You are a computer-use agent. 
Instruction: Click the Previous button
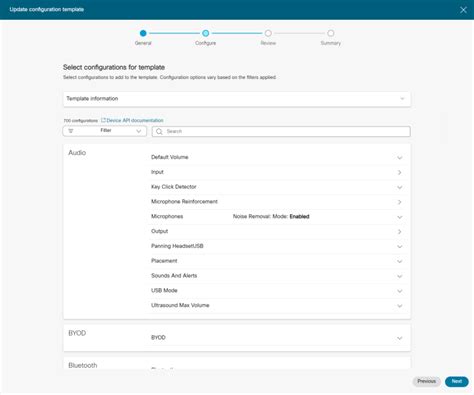pos(426,381)
